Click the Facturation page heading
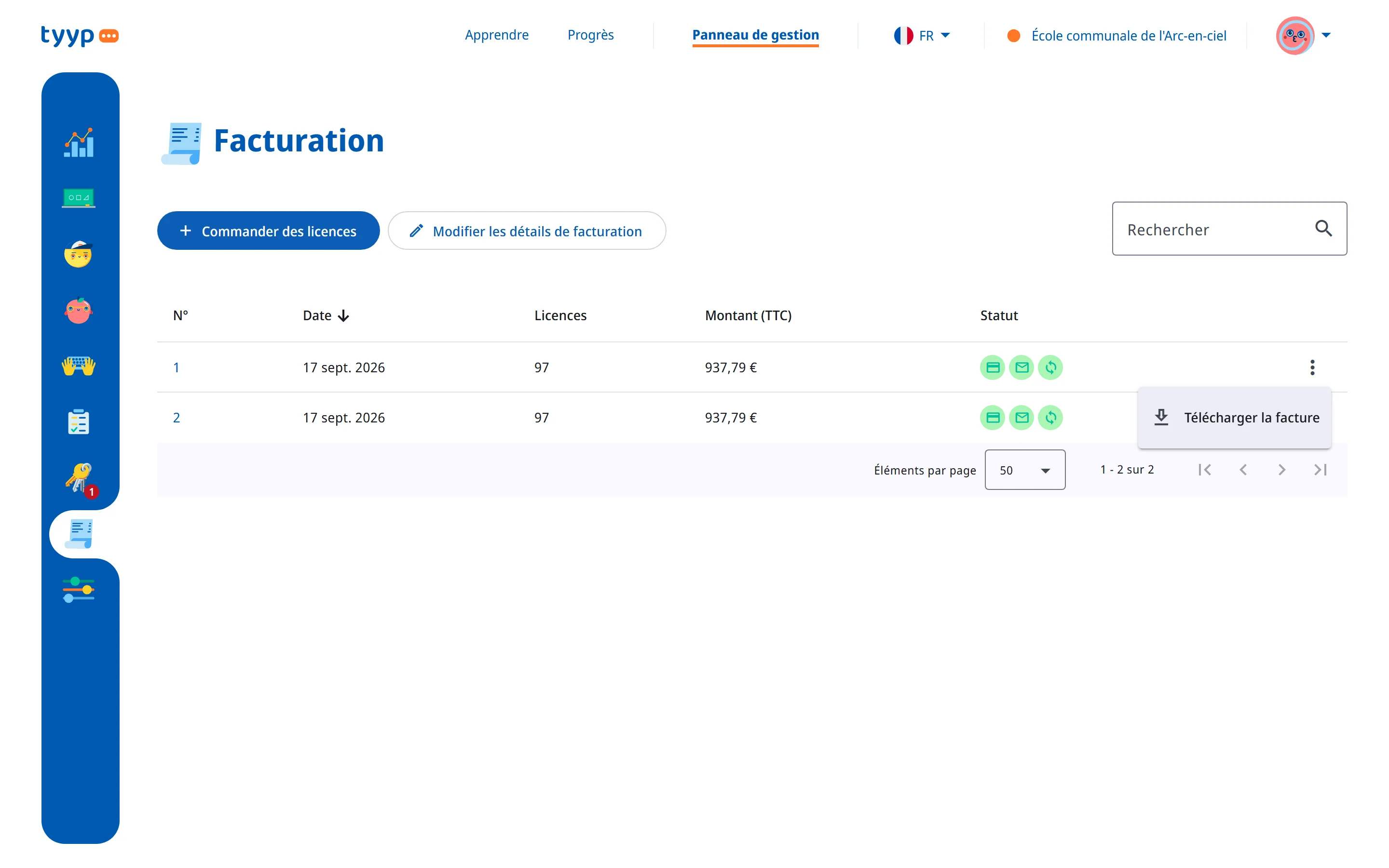Viewport: 1389px width, 868px height. [299, 141]
